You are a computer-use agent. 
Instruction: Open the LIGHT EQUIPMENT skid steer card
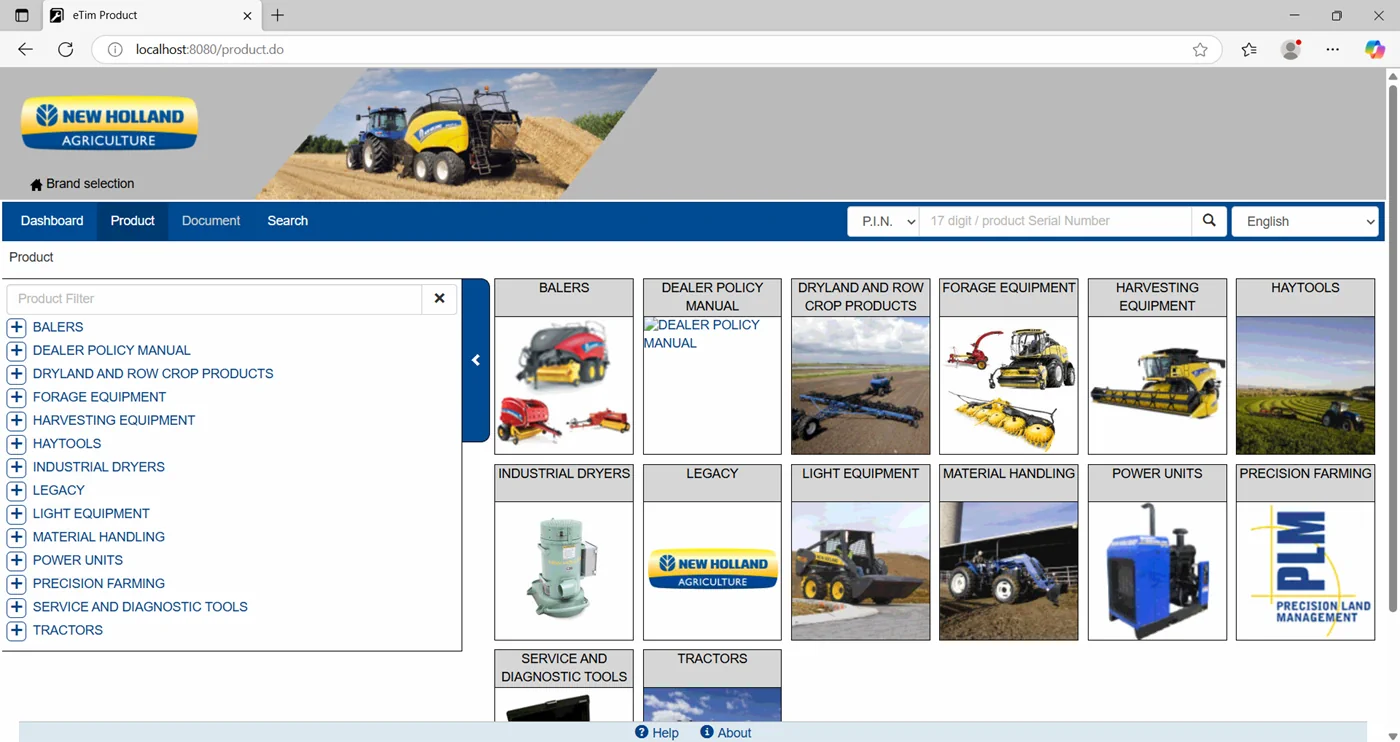click(x=860, y=552)
